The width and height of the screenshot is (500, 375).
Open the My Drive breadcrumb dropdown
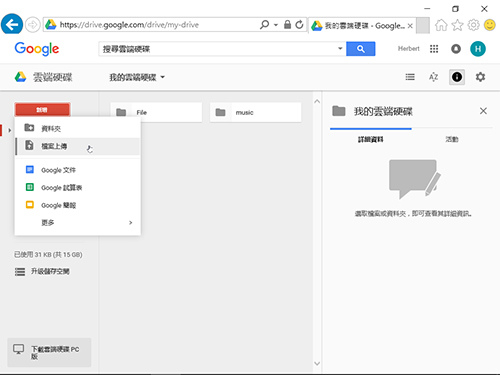click(x=137, y=77)
